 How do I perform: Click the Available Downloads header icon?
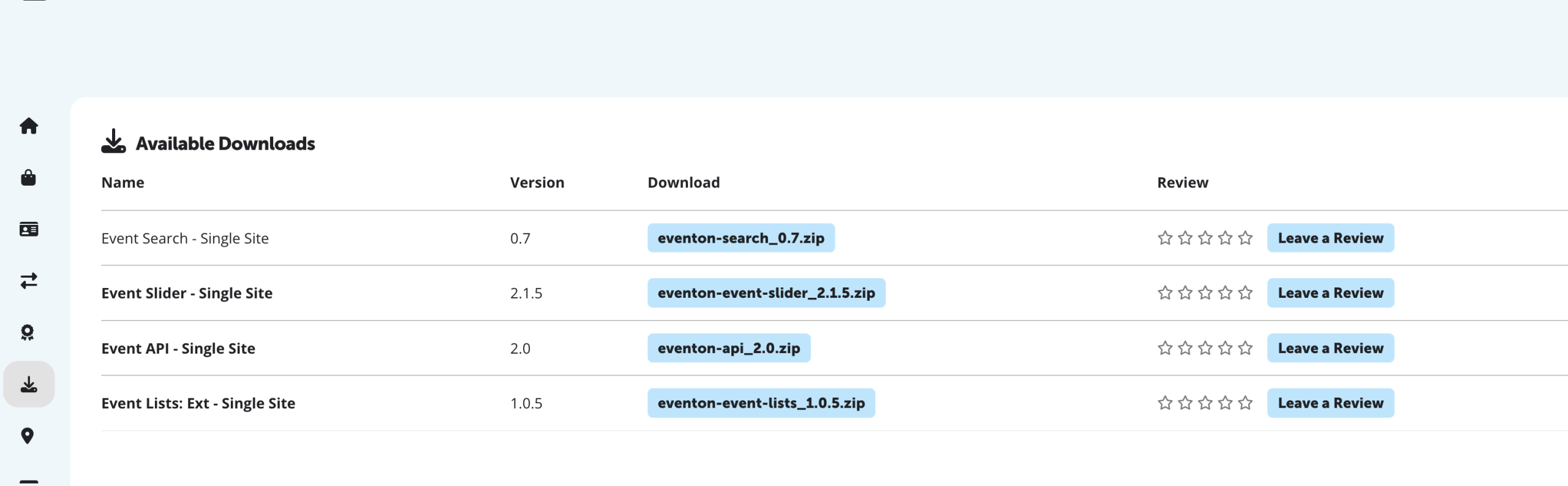click(113, 142)
